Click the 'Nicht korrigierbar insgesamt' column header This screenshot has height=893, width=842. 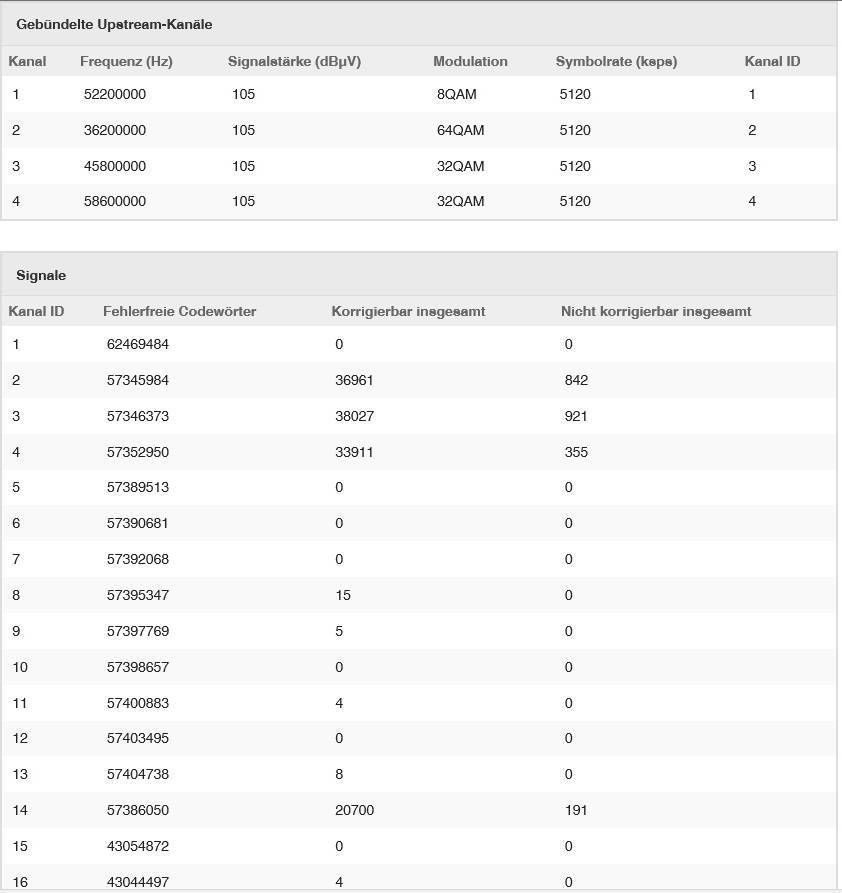click(x=656, y=312)
